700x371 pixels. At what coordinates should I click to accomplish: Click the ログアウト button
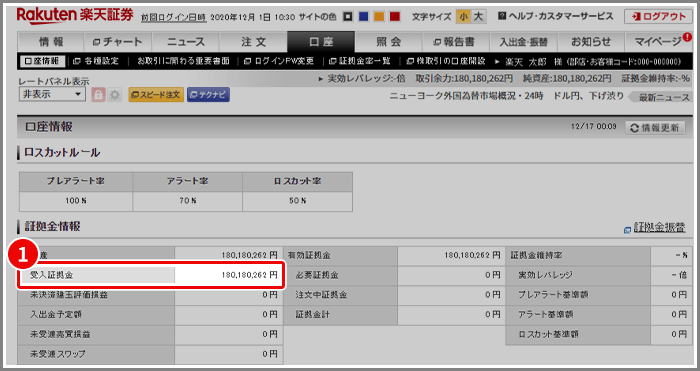point(659,17)
